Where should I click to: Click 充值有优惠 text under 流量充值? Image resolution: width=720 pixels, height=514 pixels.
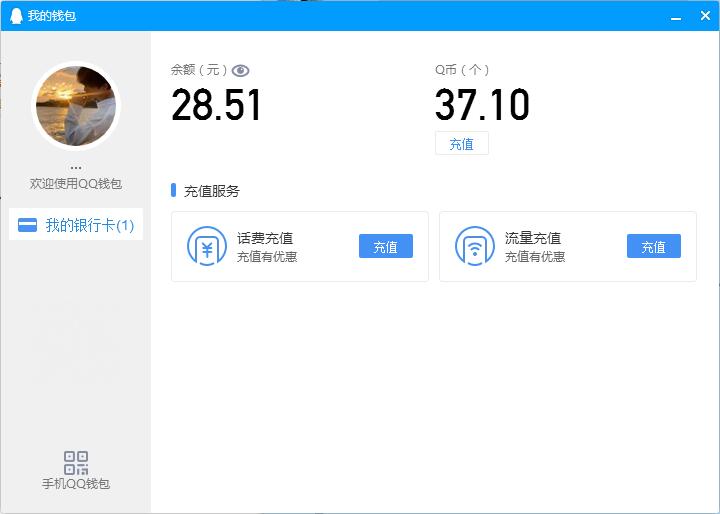535,256
